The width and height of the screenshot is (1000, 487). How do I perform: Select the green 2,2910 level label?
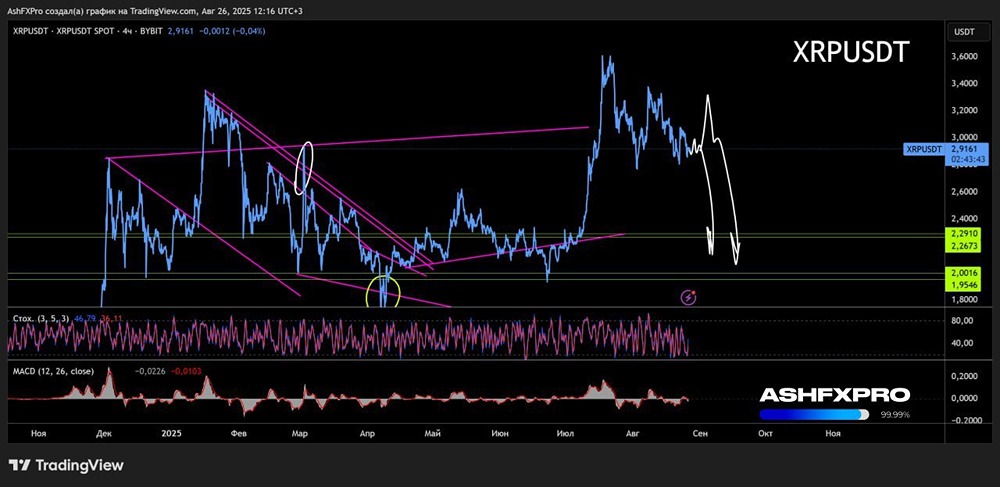pyautogui.click(x=962, y=233)
